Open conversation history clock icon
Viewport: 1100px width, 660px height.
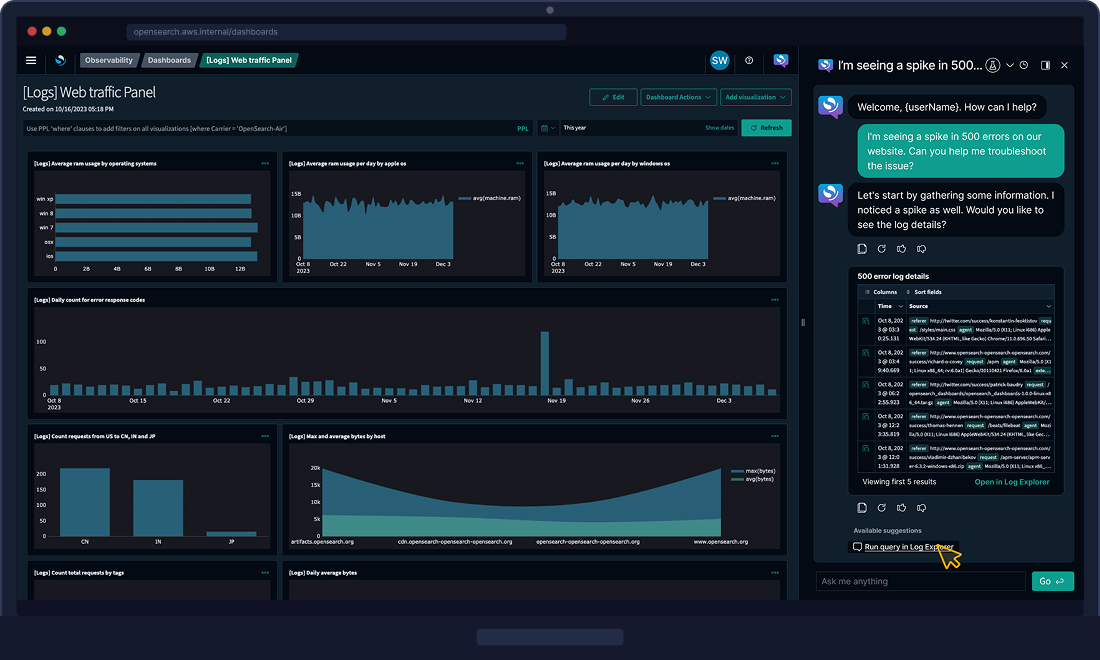click(1024, 65)
